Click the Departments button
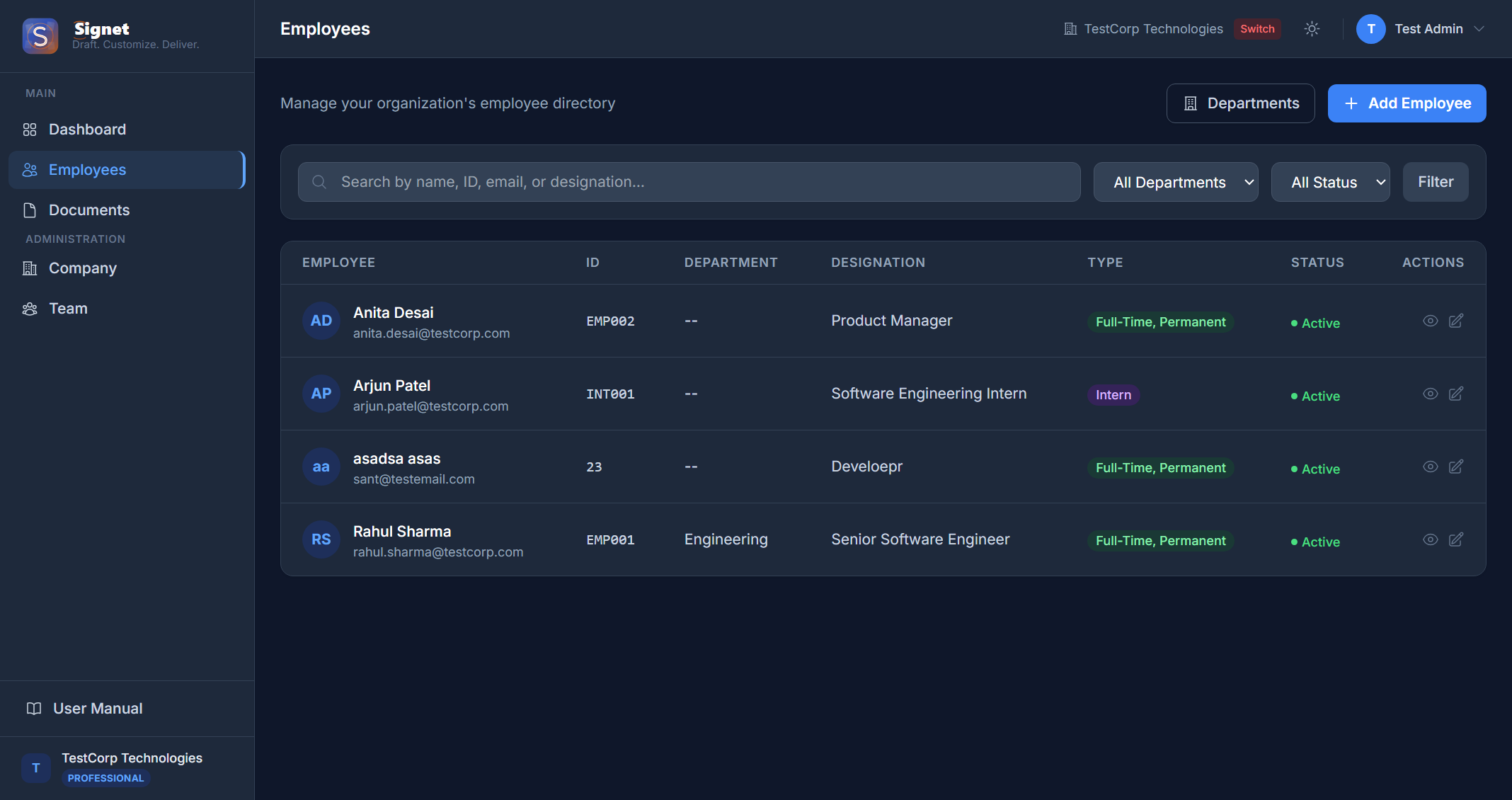The image size is (1512, 800). pyautogui.click(x=1240, y=103)
